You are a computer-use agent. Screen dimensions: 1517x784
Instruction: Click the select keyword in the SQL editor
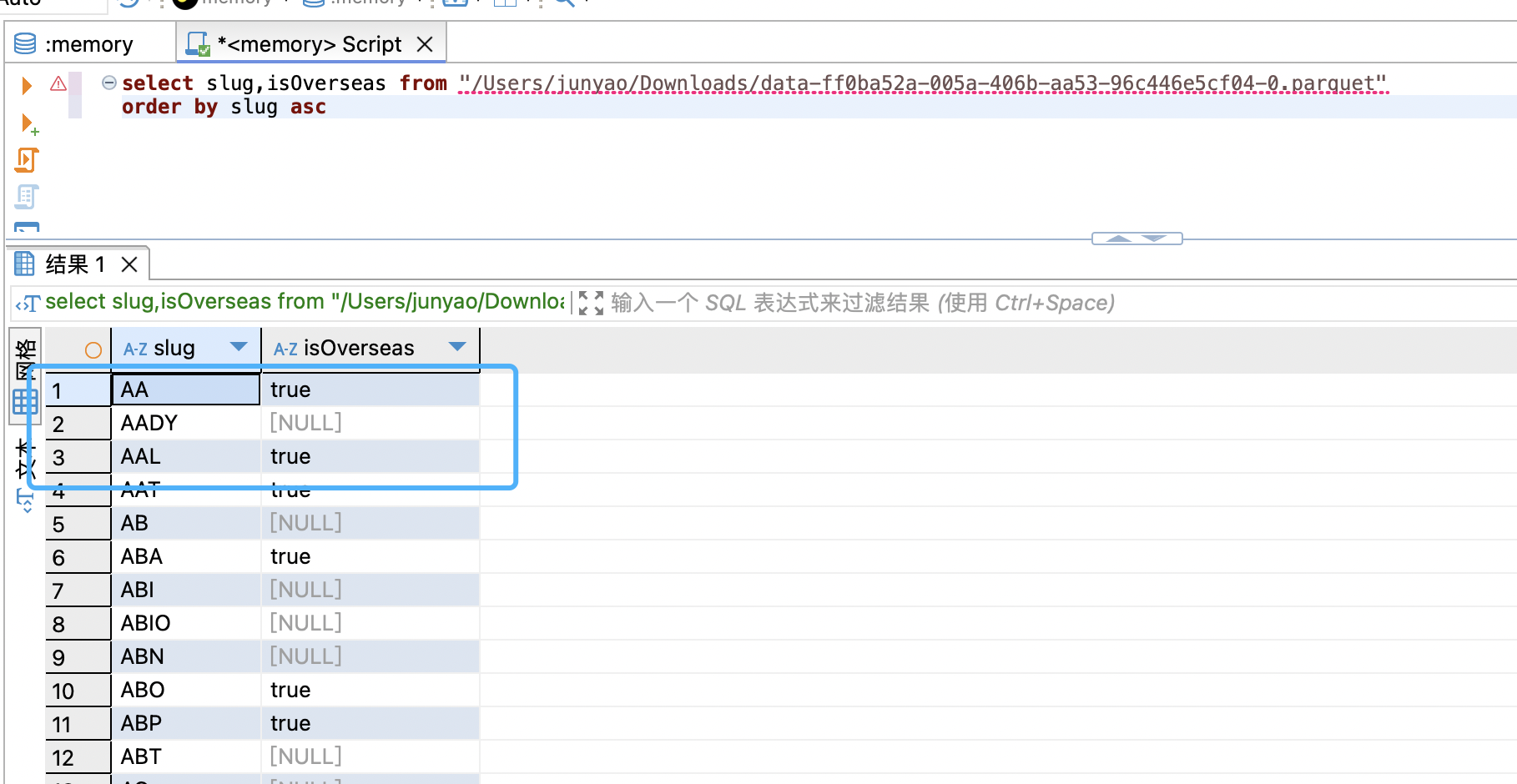(x=158, y=83)
